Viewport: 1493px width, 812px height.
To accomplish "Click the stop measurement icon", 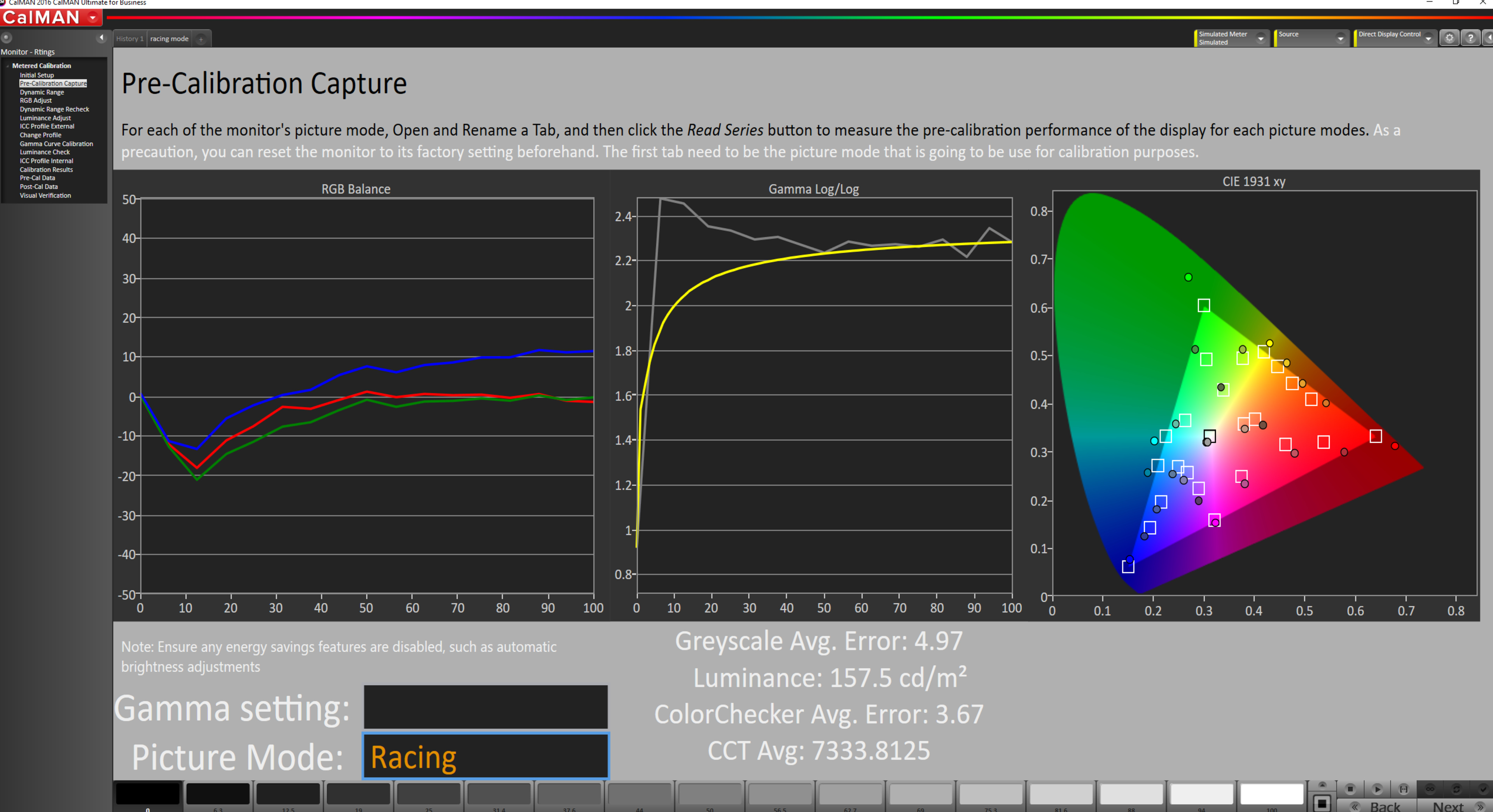I will coord(1350,789).
